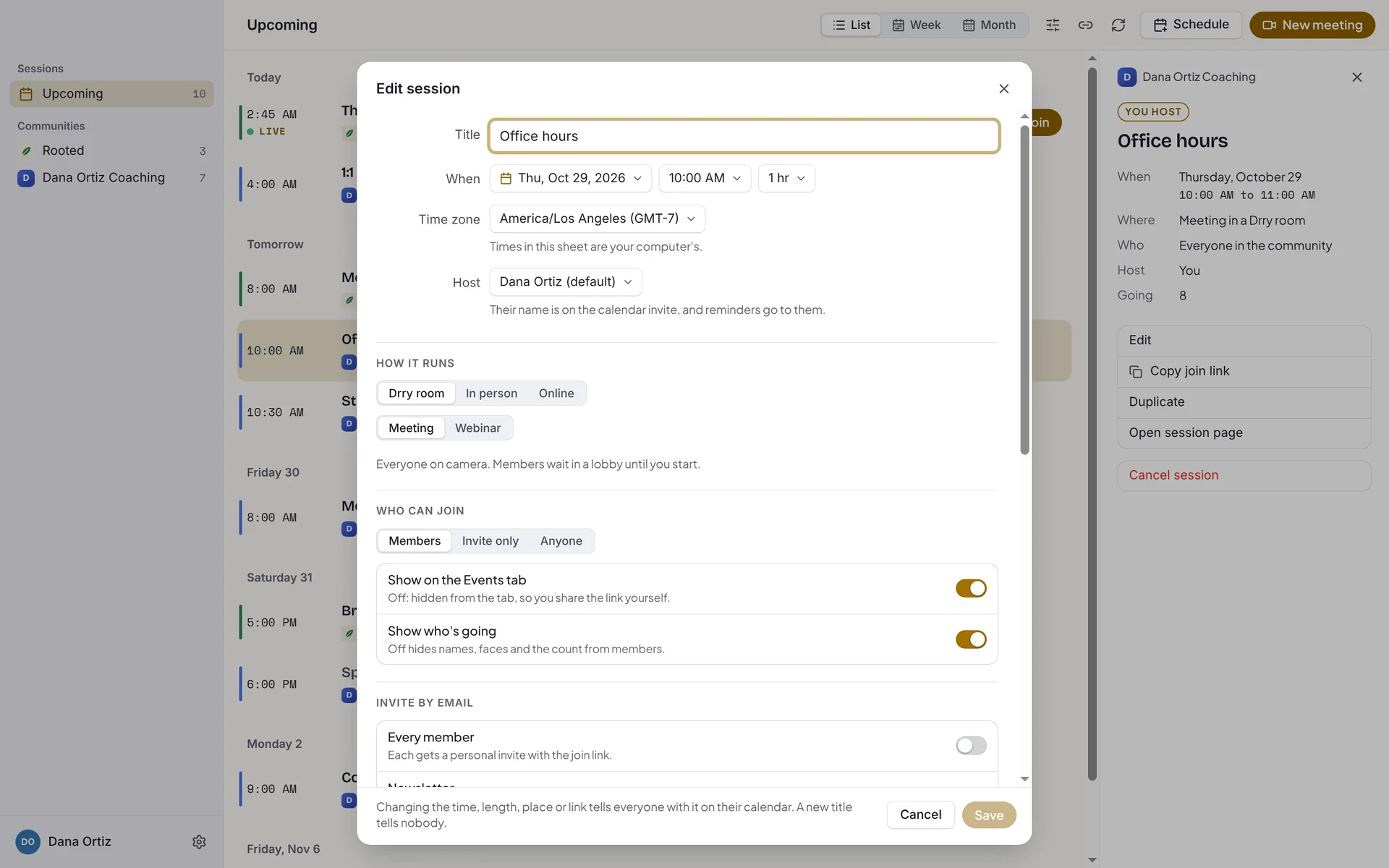The image size is (1389, 868).
Task: Turn off Show on the Events tab
Action: point(971,588)
